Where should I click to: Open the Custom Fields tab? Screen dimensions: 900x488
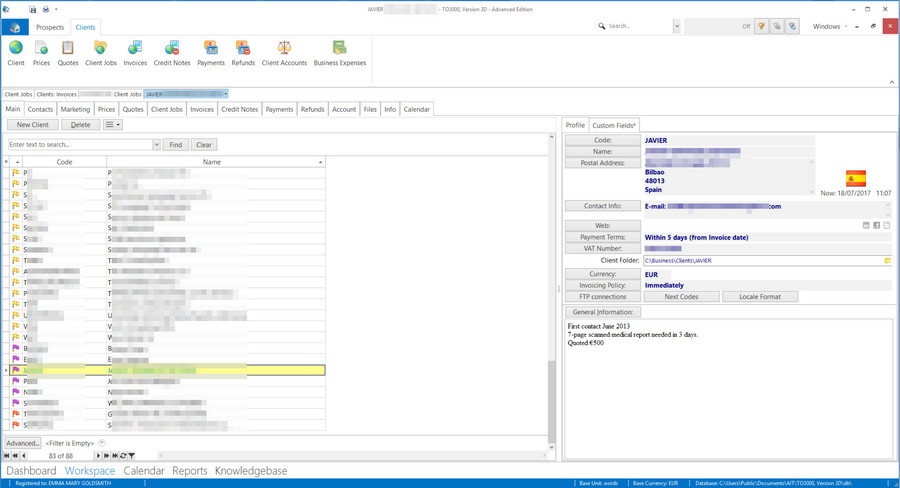[614, 125]
